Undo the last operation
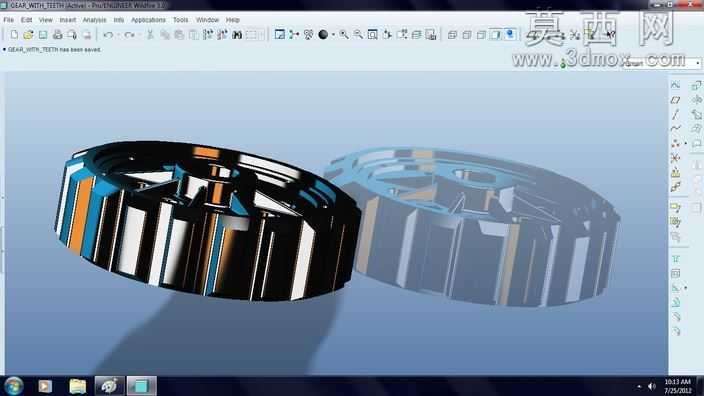This screenshot has width=704, height=396. pos(108,35)
